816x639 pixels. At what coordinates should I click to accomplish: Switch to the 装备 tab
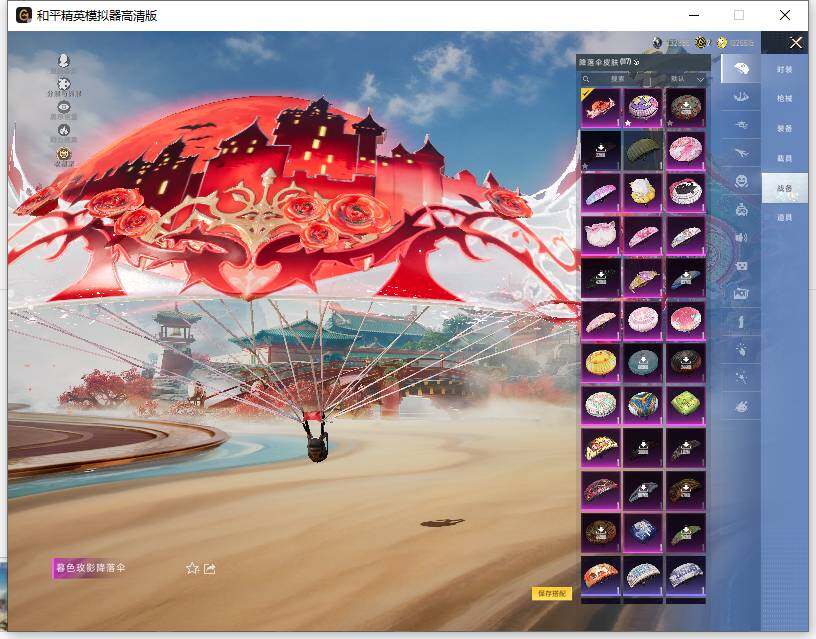[784, 128]
